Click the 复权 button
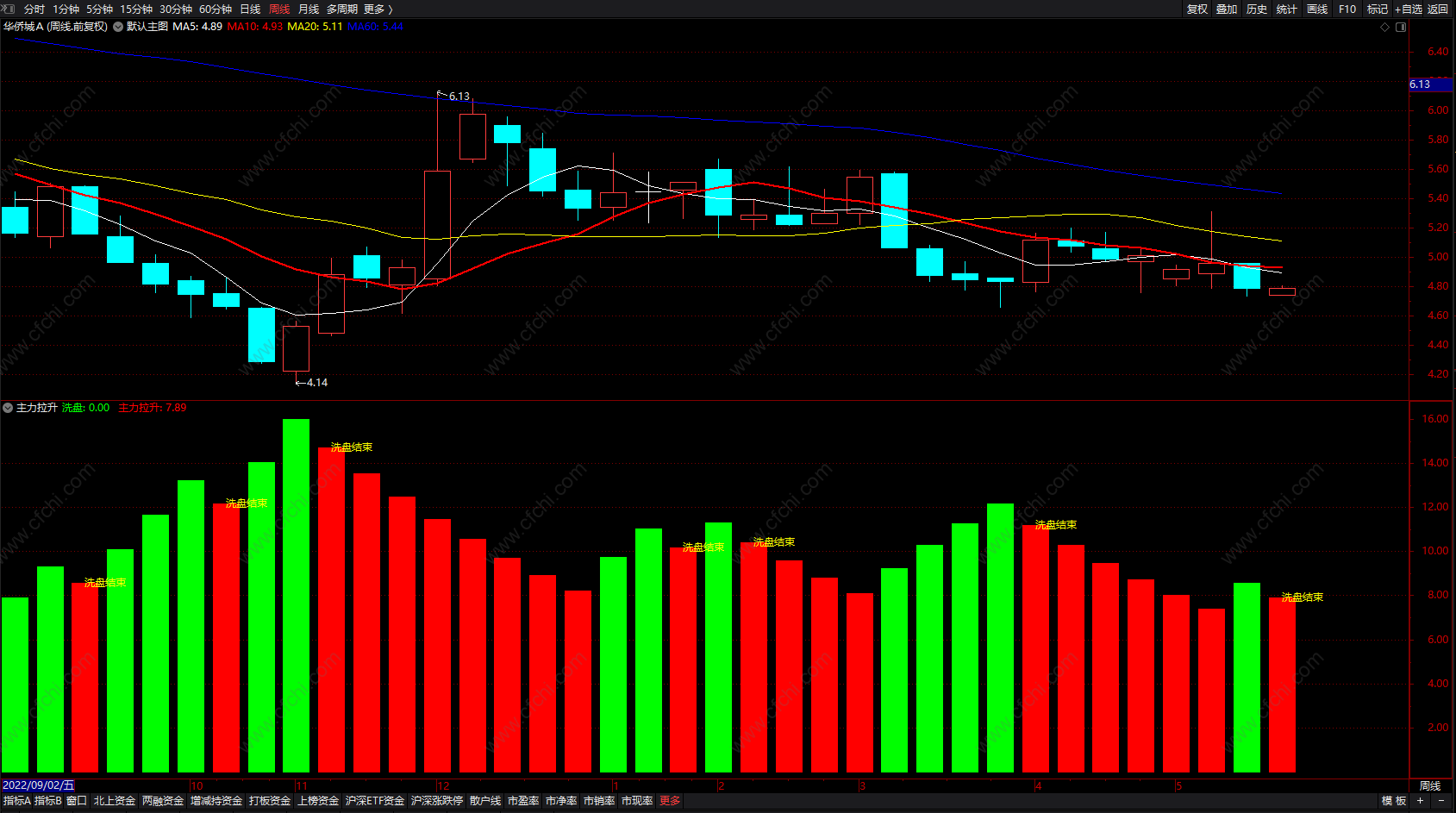This screenshot has width=1456, height=813. [1197, 9]
